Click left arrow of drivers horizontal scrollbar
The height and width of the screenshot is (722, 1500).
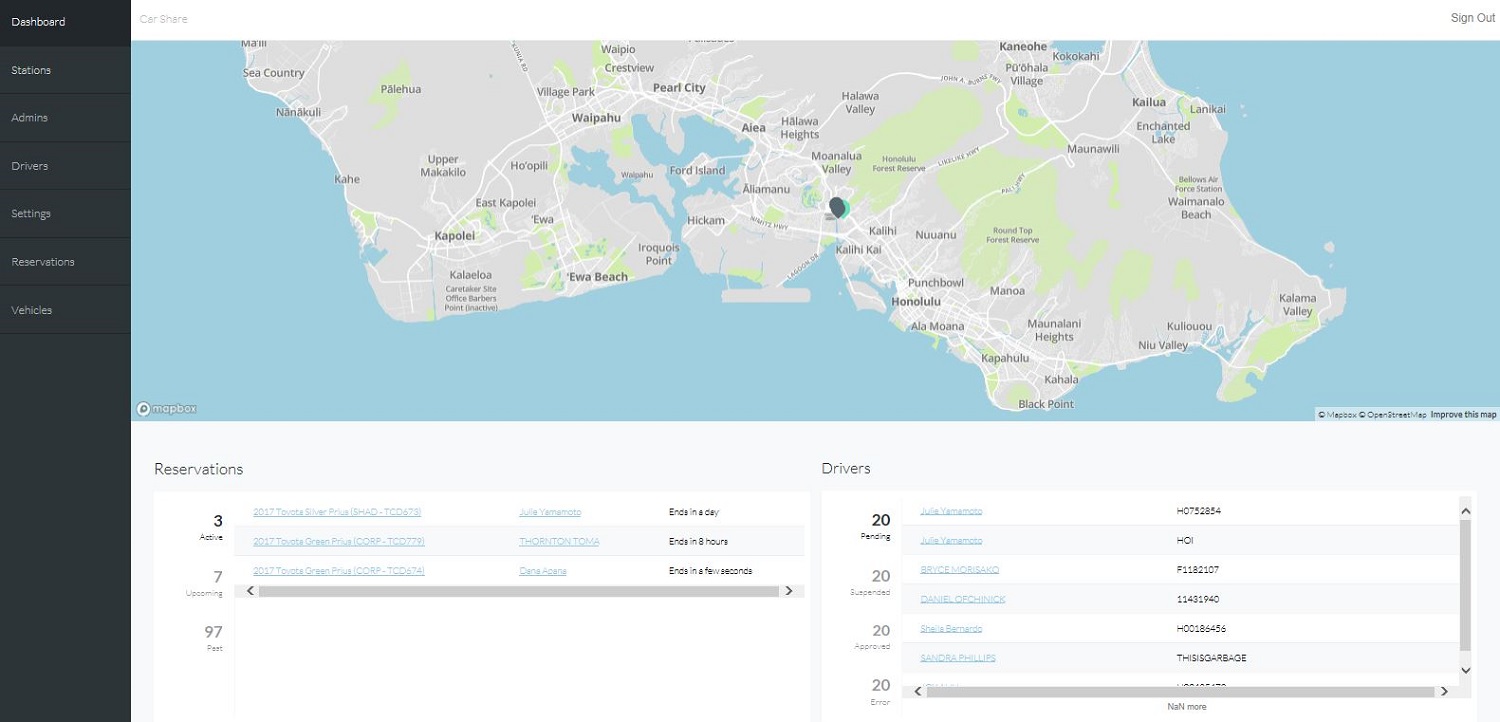[918, 691]
